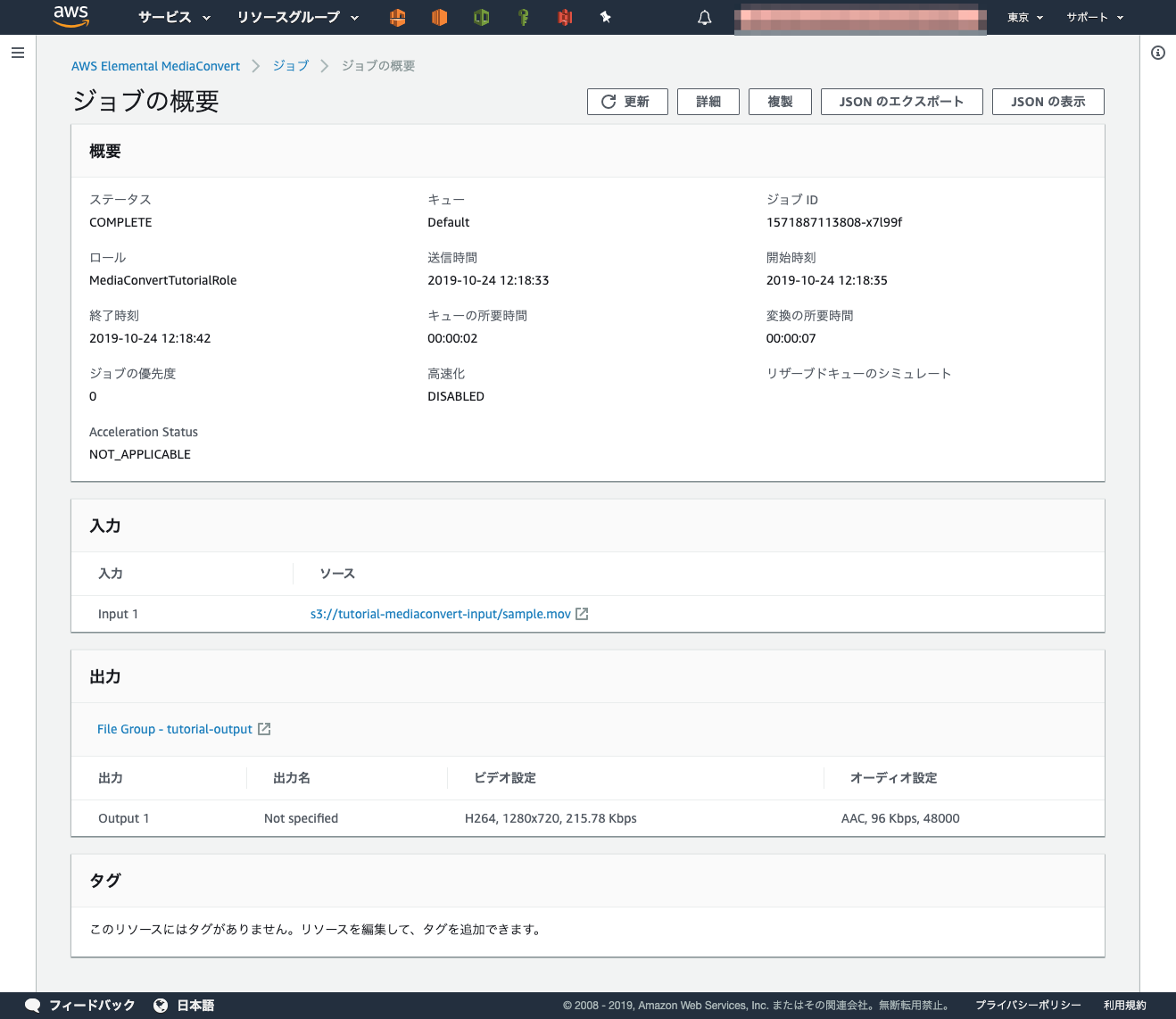Open the 東京 region dropdown
The height and width of the screenshot is (1019, 1176).
[1025, 17]
